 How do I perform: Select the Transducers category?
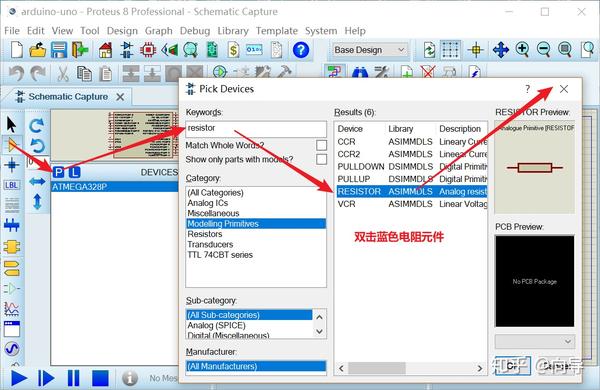tap(256, 244)
